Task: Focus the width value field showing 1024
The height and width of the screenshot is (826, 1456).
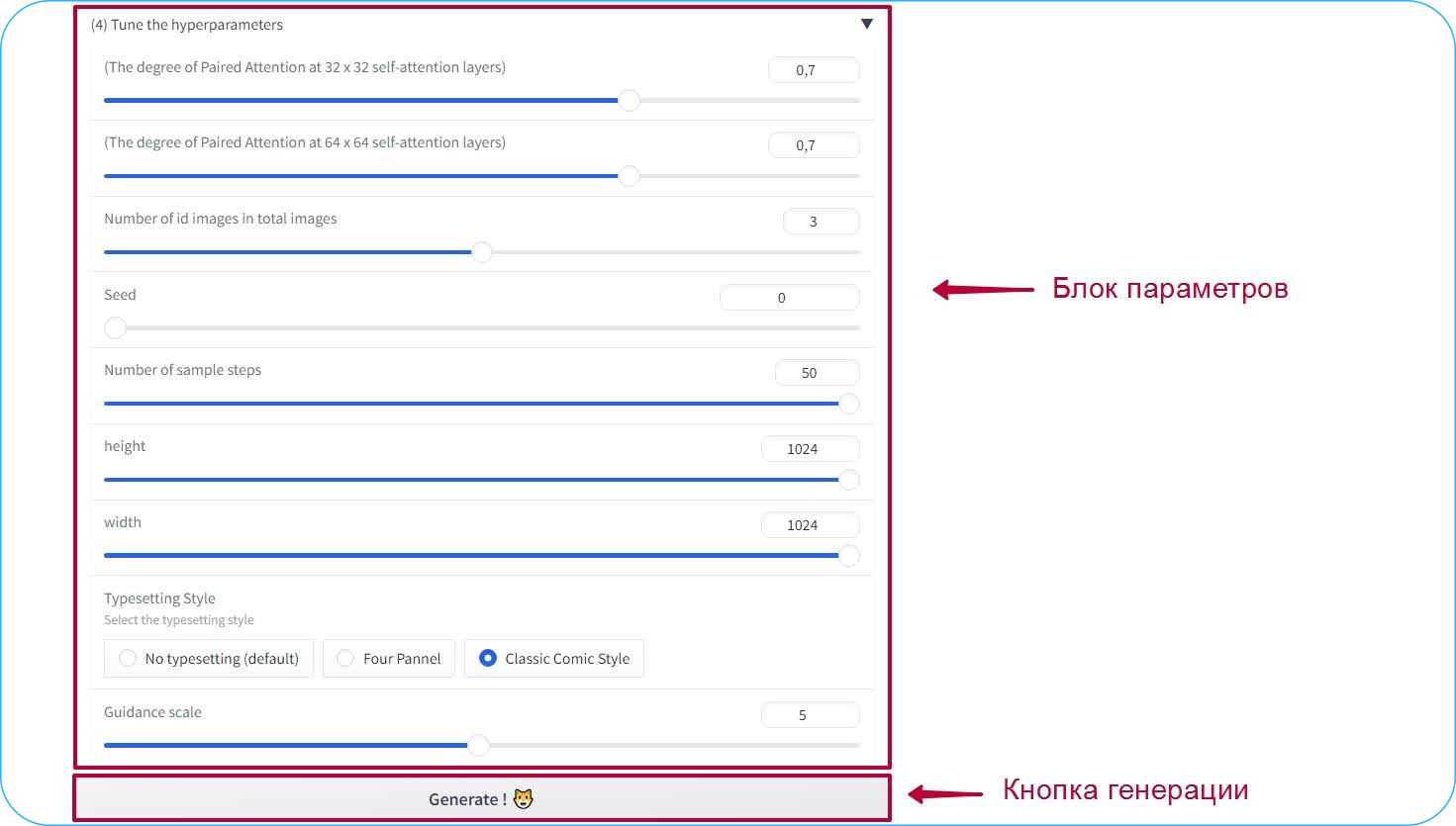Action: coord(810,524)
